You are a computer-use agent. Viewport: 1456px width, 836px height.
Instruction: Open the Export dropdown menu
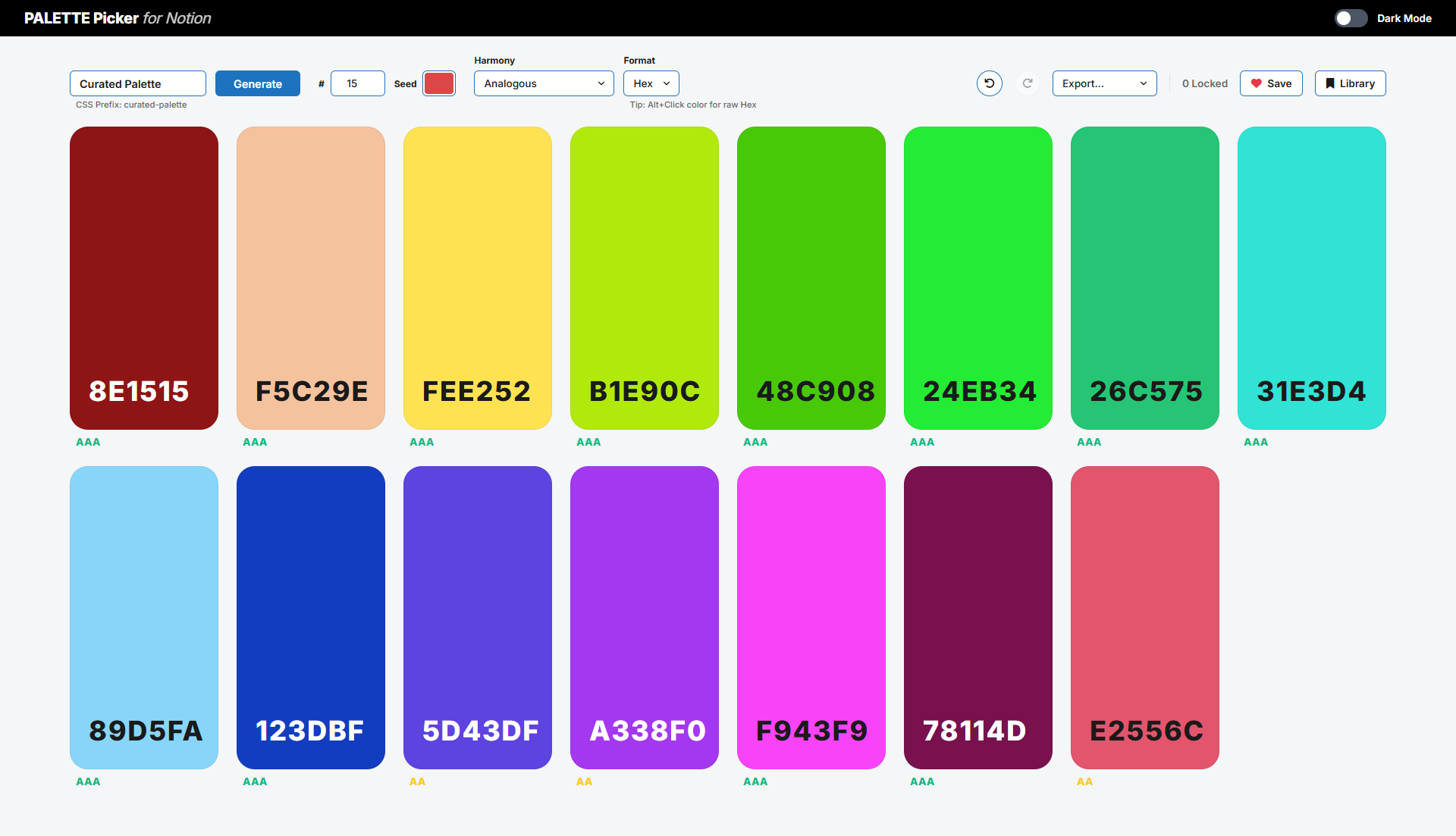[1104, 83]
